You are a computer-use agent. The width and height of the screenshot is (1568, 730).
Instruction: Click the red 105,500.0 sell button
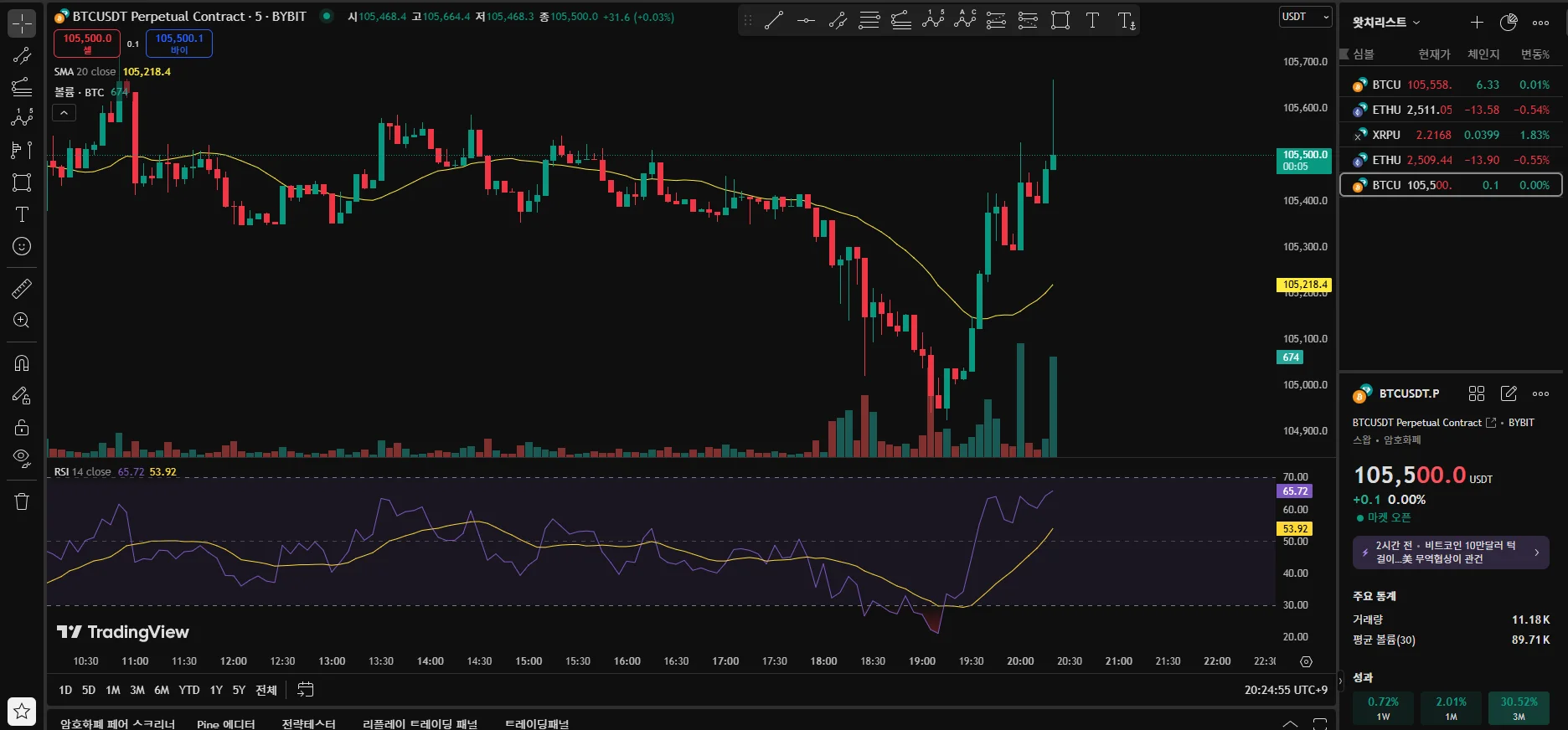click(x=87, y=44)
